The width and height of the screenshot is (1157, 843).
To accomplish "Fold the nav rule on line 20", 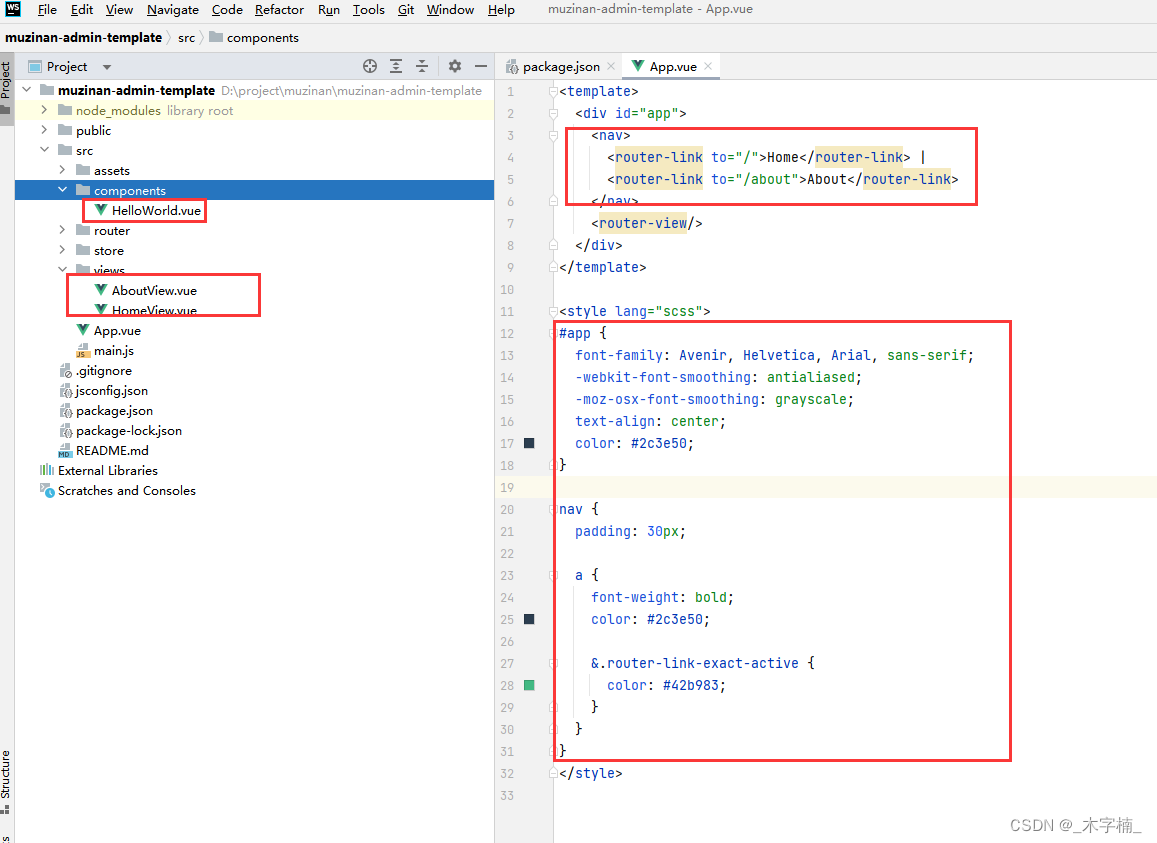I will (553, 509).
